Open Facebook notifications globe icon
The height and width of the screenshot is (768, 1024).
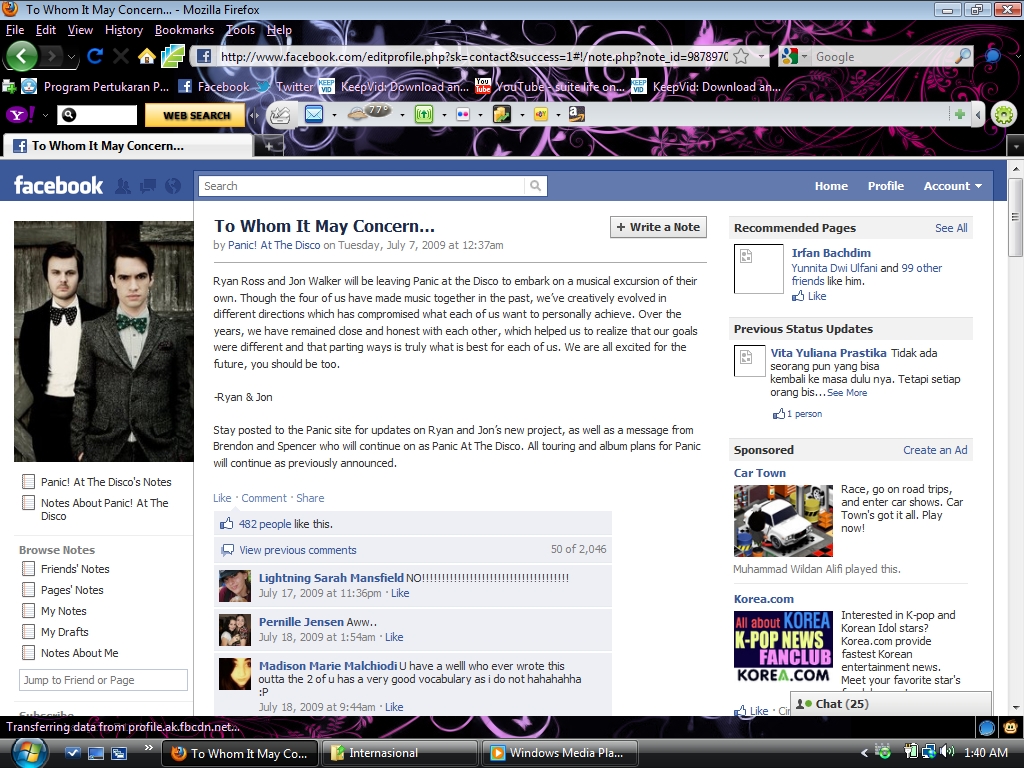click(x=173, y=187)
